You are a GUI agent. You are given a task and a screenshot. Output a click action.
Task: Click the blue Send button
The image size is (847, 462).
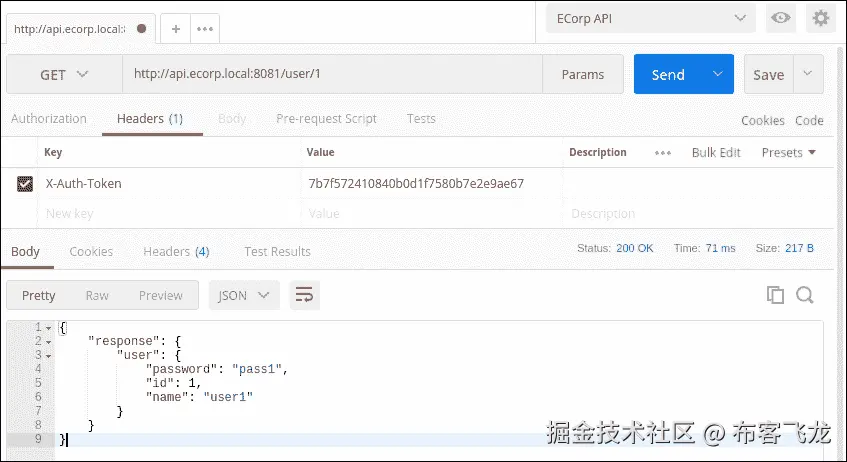point(668,74)
